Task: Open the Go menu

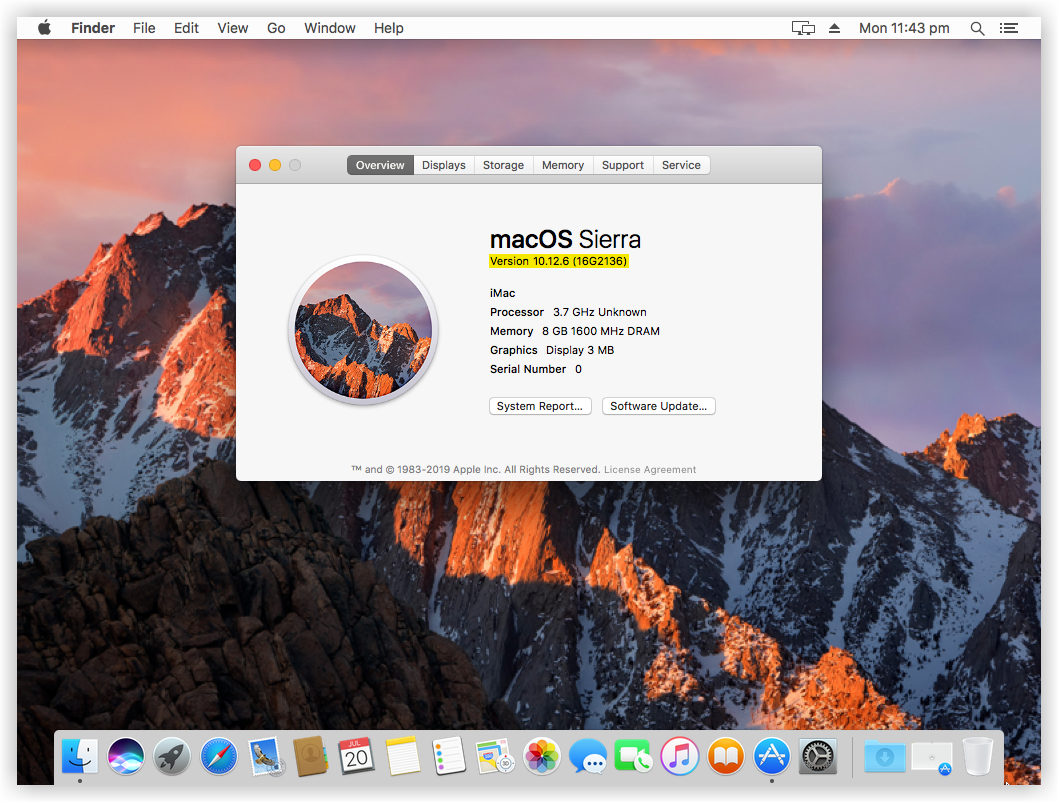Action: tap(276, 28)
